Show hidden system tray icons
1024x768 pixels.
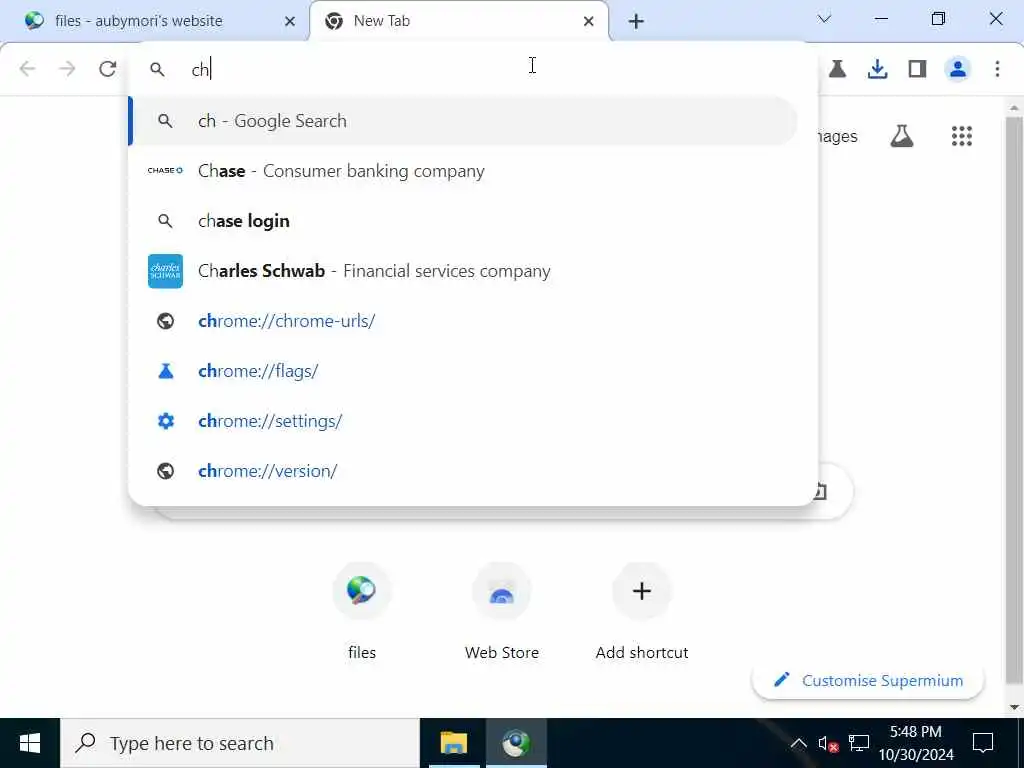point(798,743)
